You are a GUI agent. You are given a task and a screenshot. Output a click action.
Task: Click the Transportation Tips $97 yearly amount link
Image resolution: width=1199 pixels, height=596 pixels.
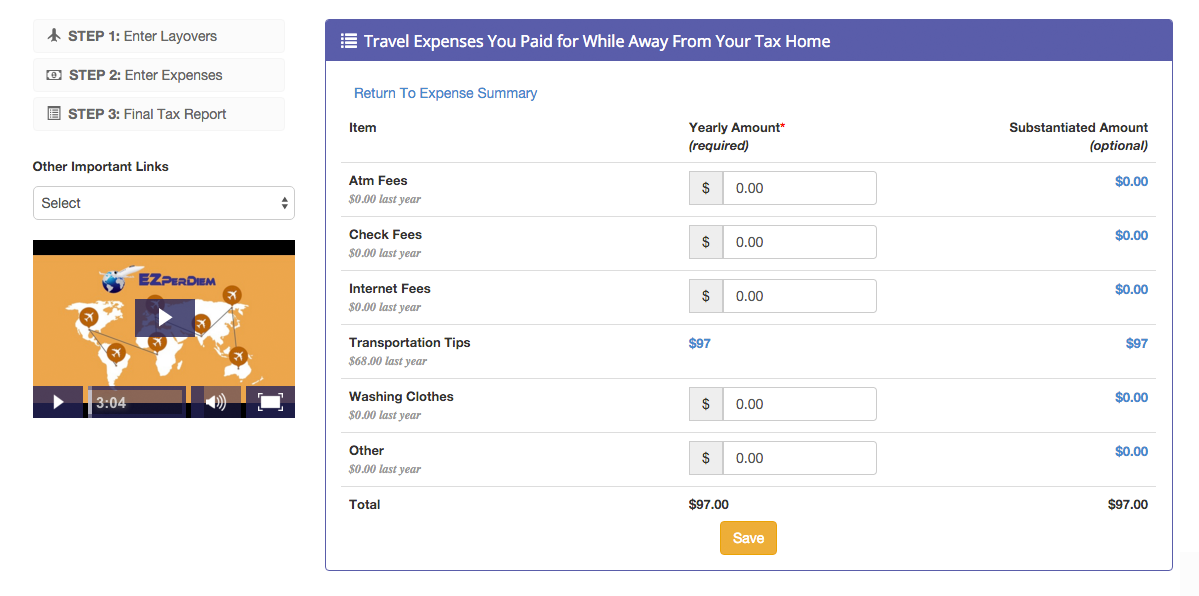tap(700, 343)
